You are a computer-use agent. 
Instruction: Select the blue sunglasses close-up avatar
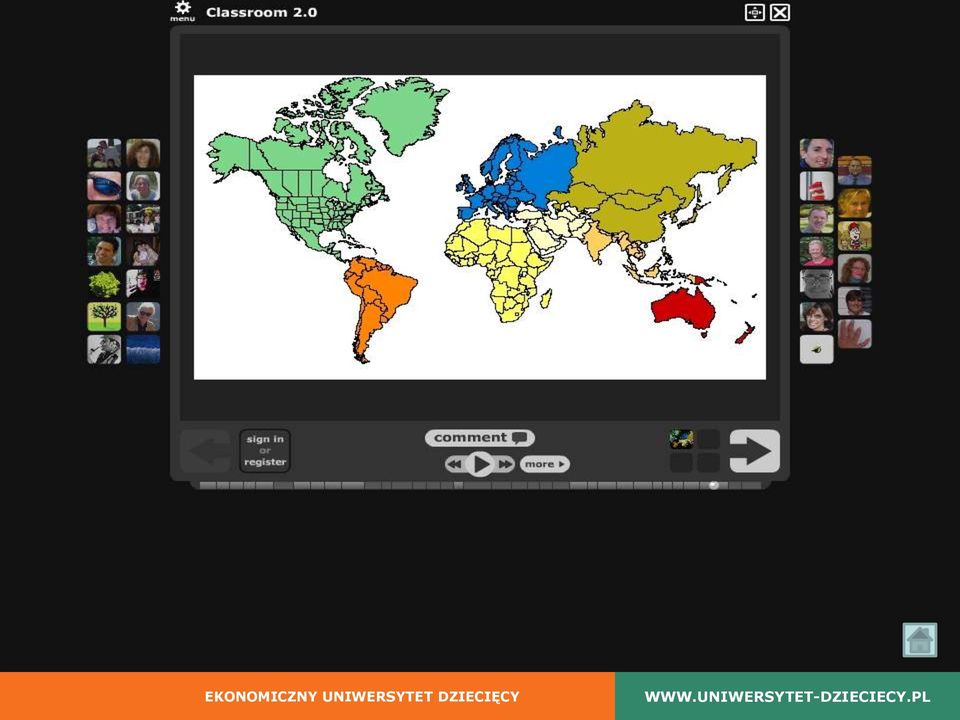point(104,186)
